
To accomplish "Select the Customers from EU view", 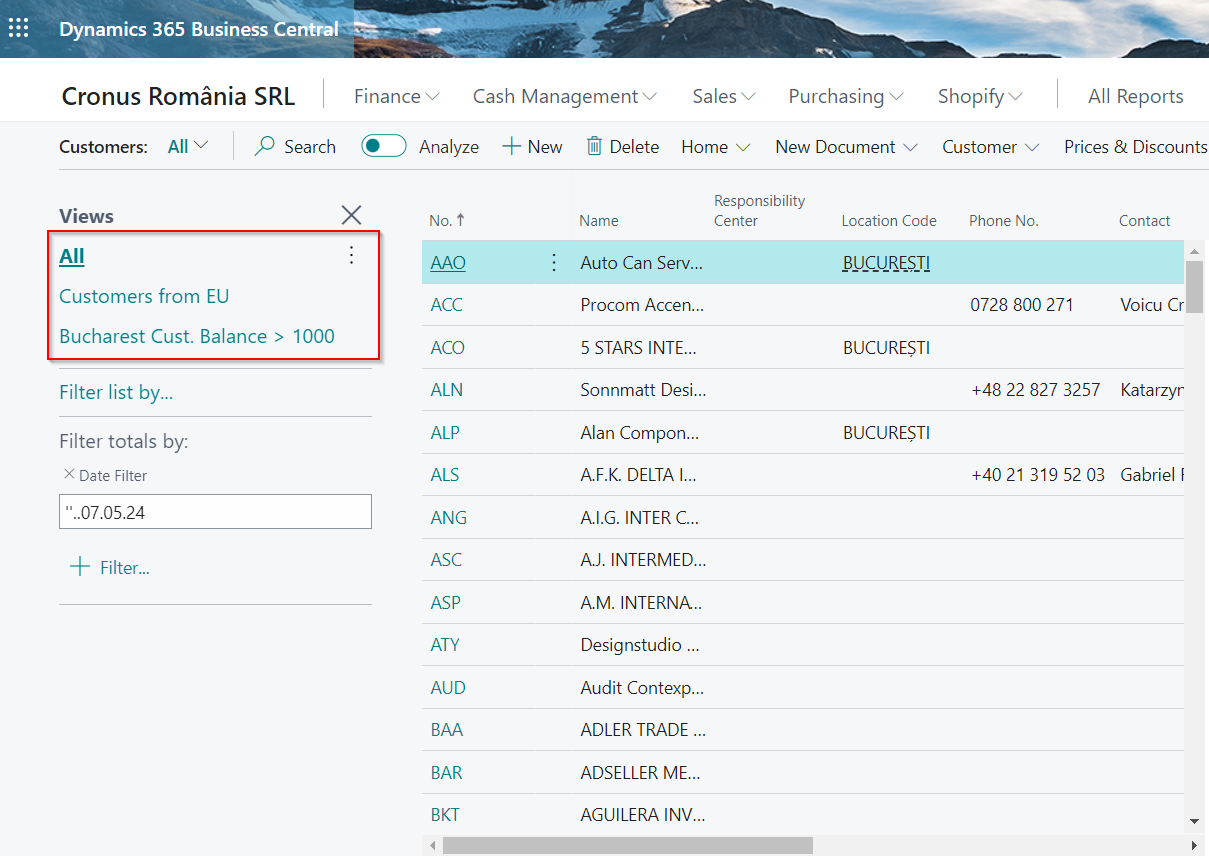I will coord(144,296).
